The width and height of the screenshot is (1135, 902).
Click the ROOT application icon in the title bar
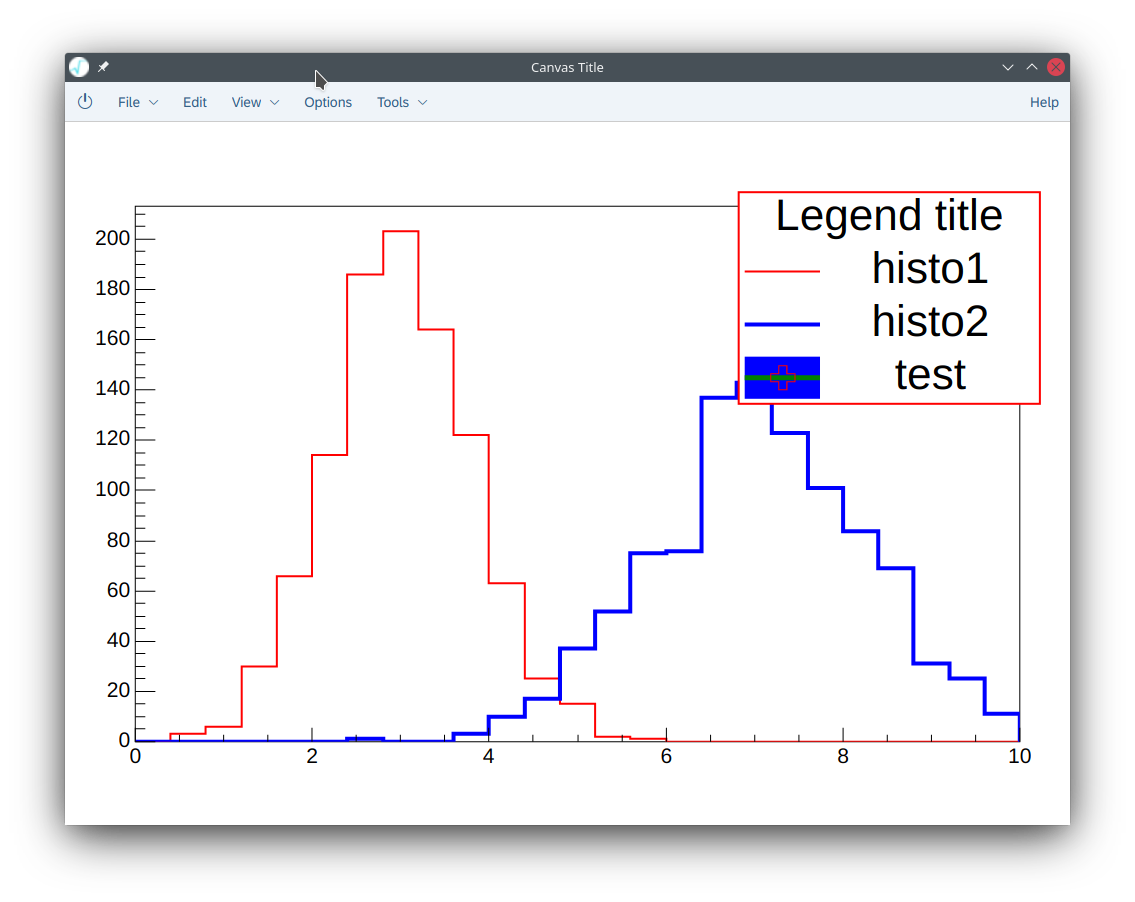(x=77, y=67)
